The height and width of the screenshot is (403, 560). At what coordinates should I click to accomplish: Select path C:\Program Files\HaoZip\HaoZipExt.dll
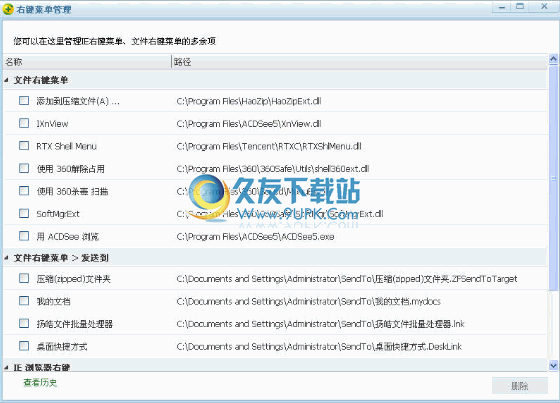249,101
